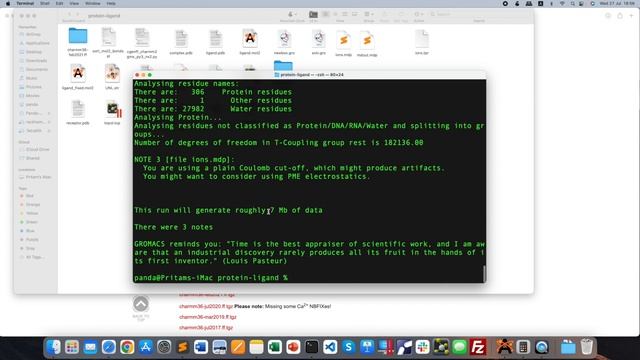Viewport: 640px width, 360px height.
Task: Open Spotlight search in menu bar
Action: click(572, 3)
